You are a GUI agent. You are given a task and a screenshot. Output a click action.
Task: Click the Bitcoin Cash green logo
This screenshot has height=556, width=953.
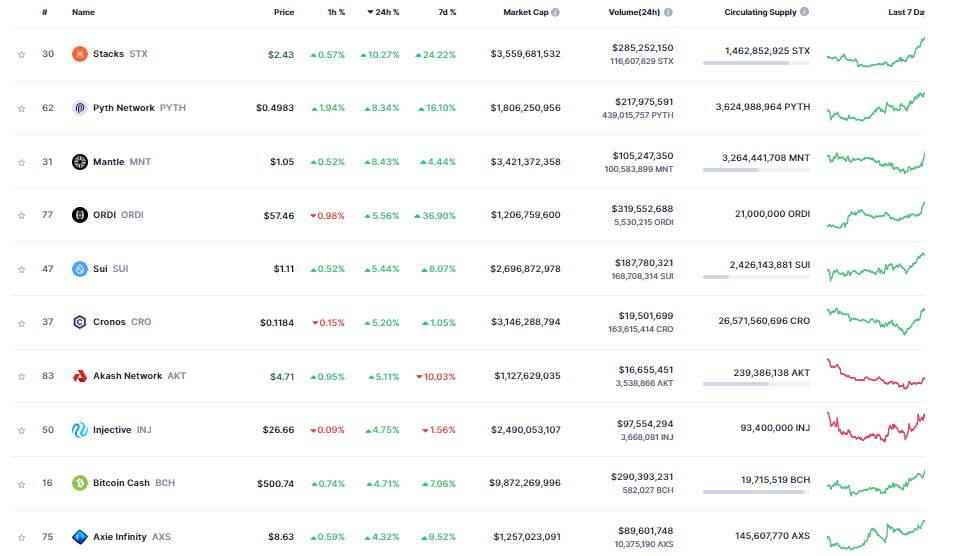tap(80, 483)
